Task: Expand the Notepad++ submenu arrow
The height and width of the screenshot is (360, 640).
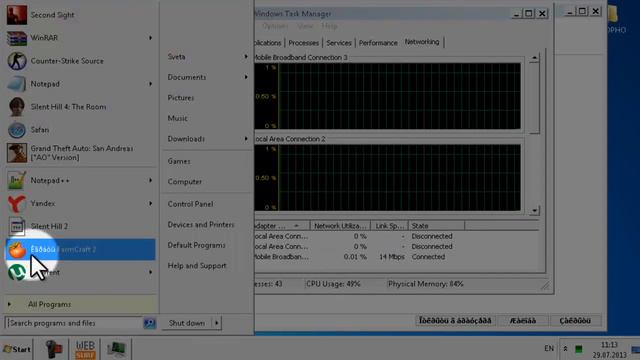Action: click(151, 180)
